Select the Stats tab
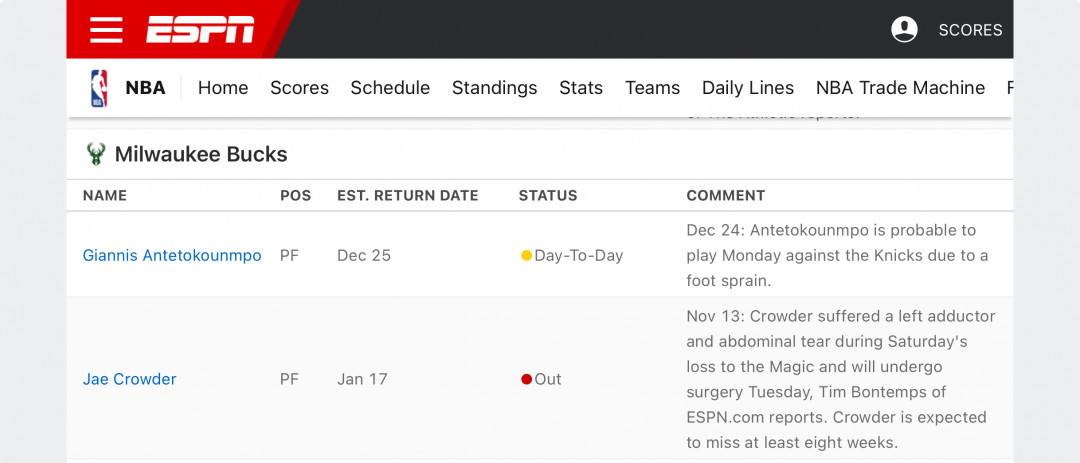The width and height of the screenshot is (1080, 463). (581, 88)
